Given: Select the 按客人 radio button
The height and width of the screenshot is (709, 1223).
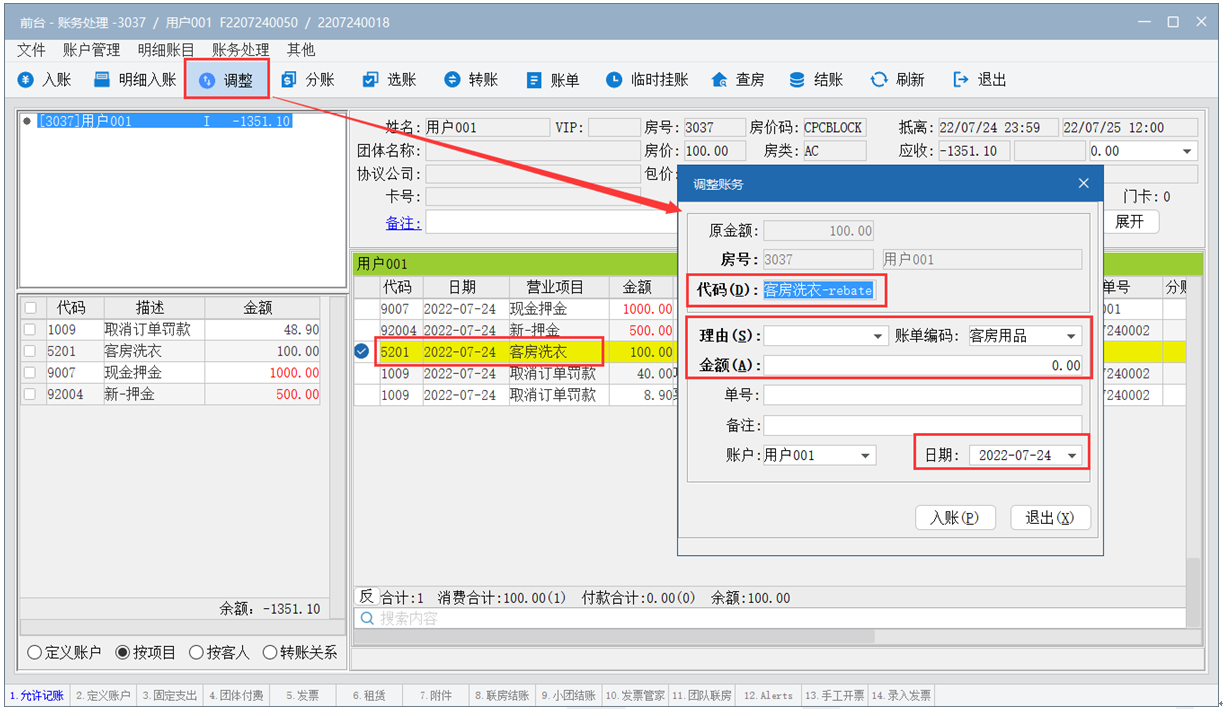Looking at the screenshot, I should pyautogui.click(x=196, y=653).
